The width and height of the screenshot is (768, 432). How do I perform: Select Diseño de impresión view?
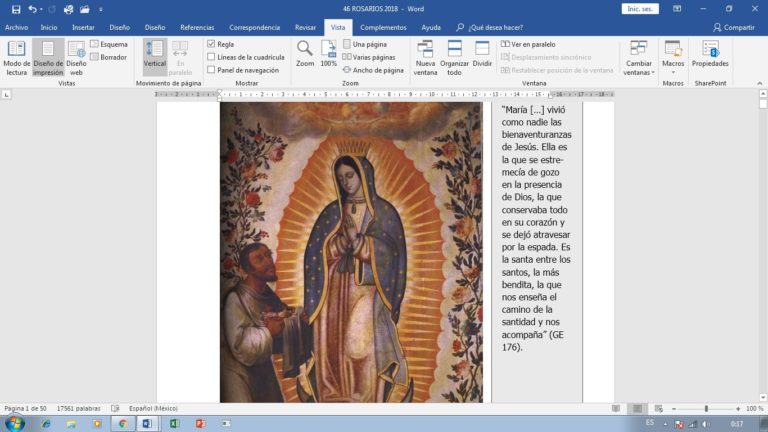48,58
